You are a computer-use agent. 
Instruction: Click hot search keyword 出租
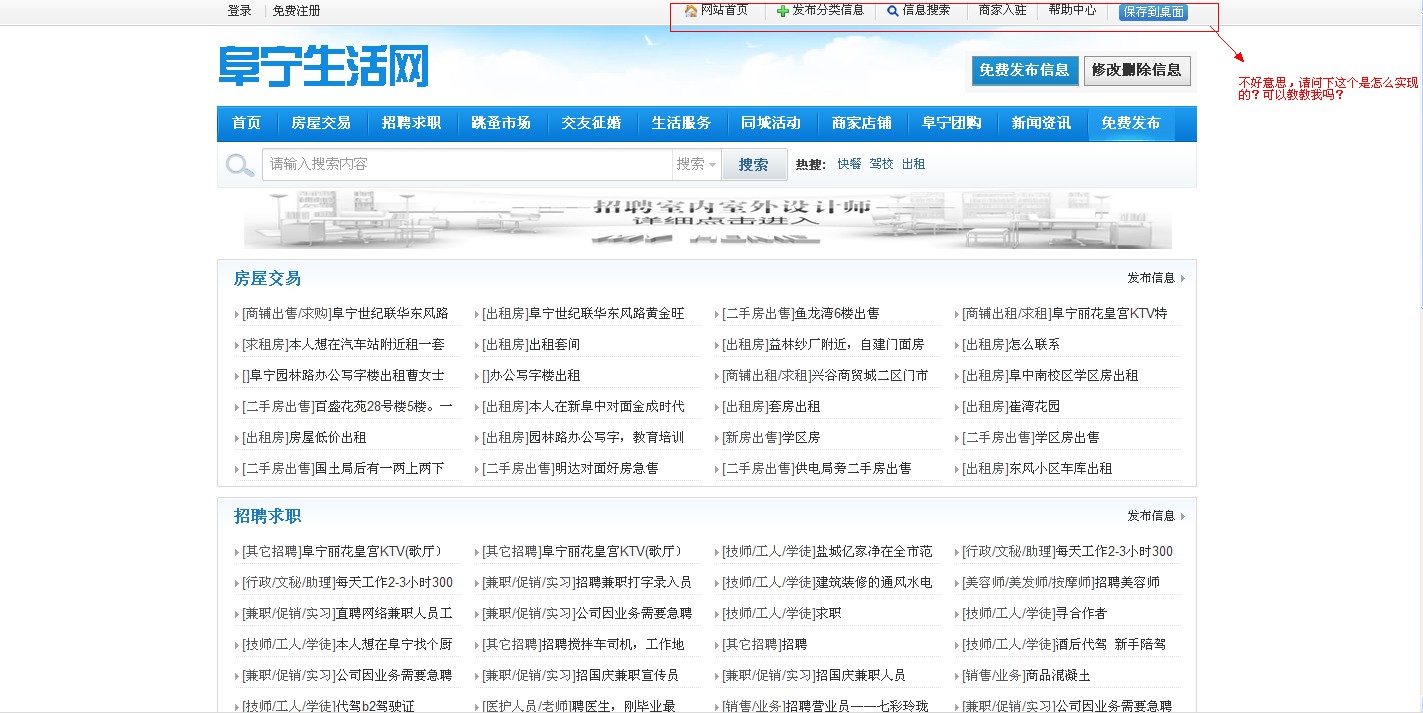pos(913,164)
